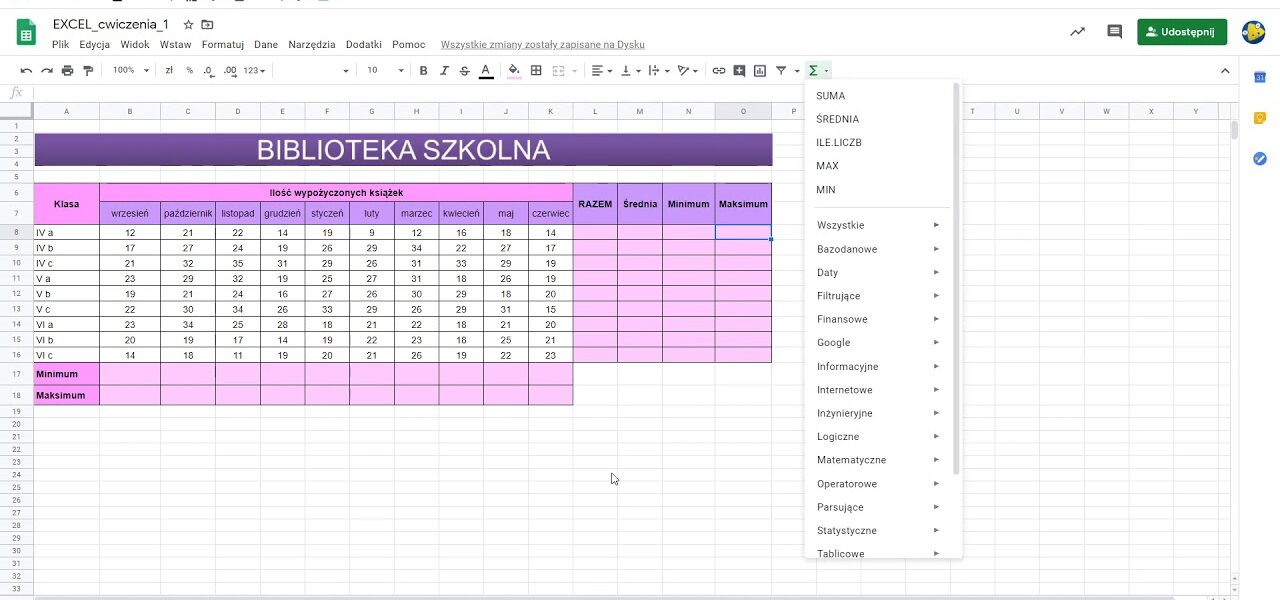
Task: Toggle italic formatting
Action: 444,70
